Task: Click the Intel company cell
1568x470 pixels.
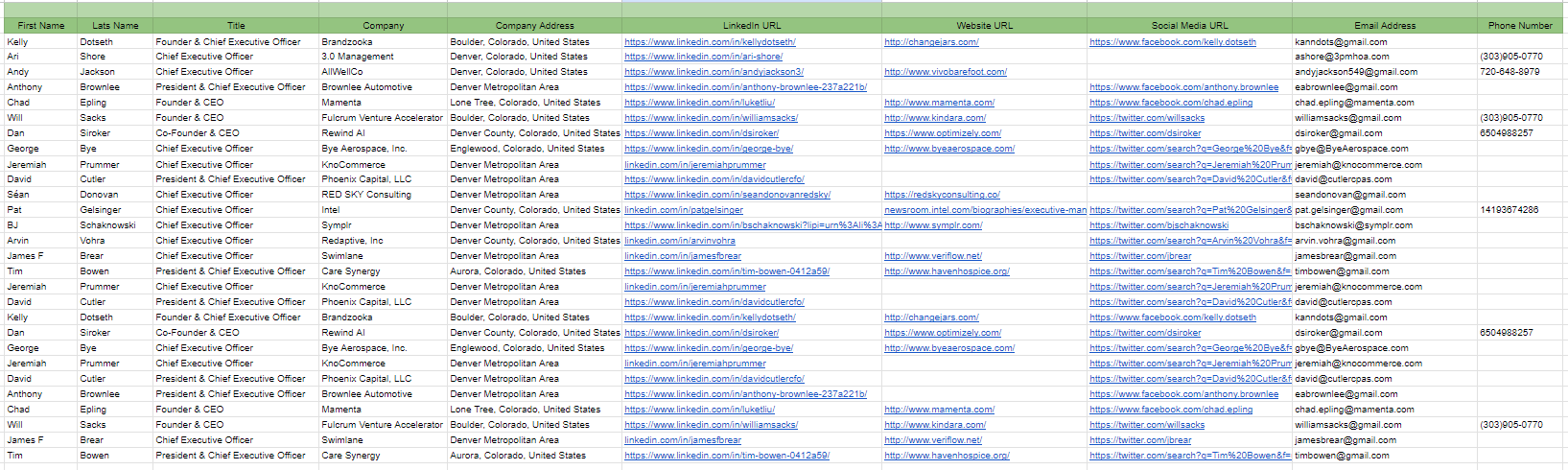Action: pyautogui.click(x=383, y=210)
